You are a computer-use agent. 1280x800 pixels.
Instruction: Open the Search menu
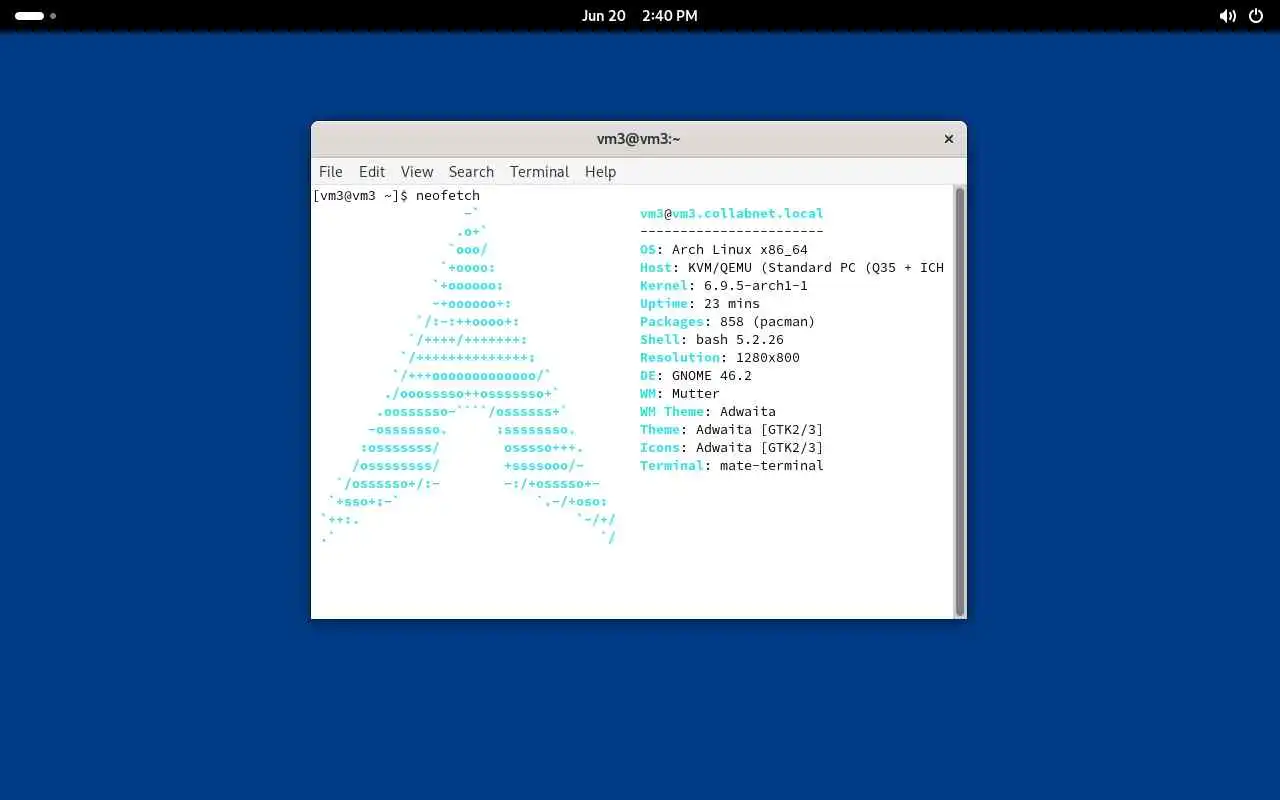coord(471,172)
